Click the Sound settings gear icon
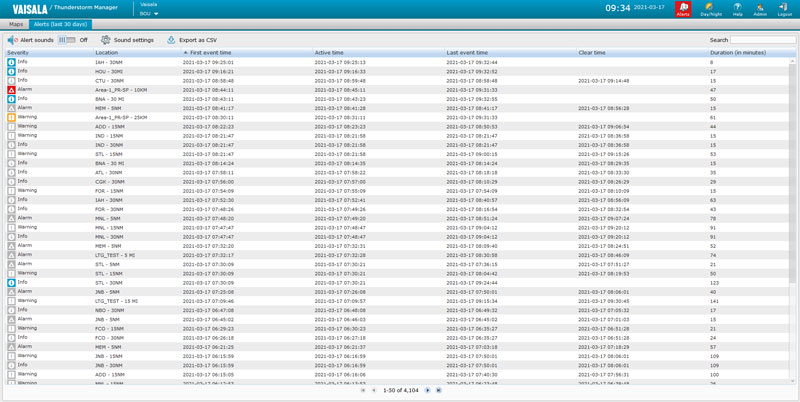This screenshot has width=800, height=402. click(106, 40)
